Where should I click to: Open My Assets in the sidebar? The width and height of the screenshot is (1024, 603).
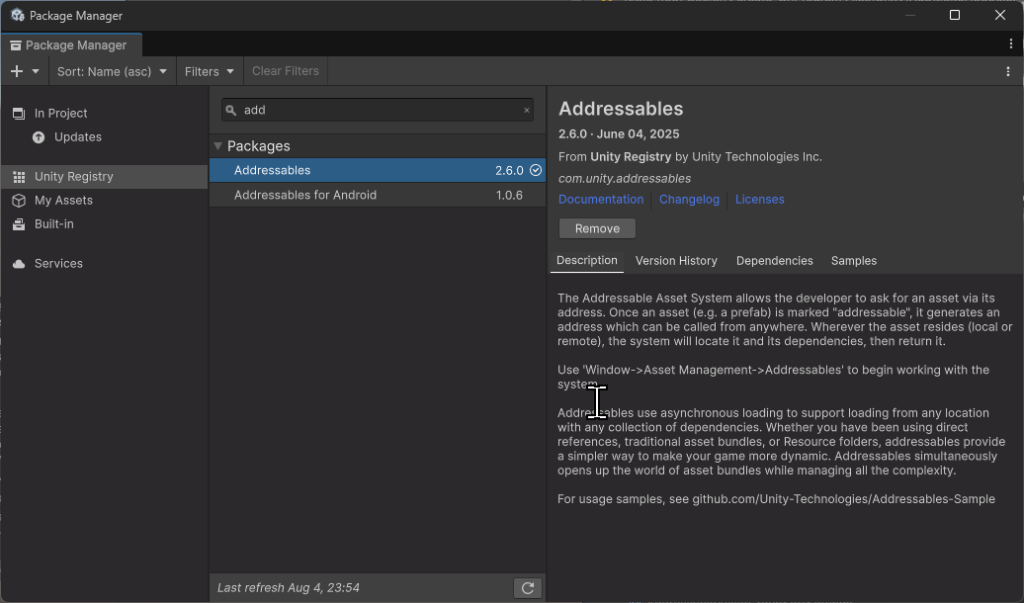click(63, 201)
